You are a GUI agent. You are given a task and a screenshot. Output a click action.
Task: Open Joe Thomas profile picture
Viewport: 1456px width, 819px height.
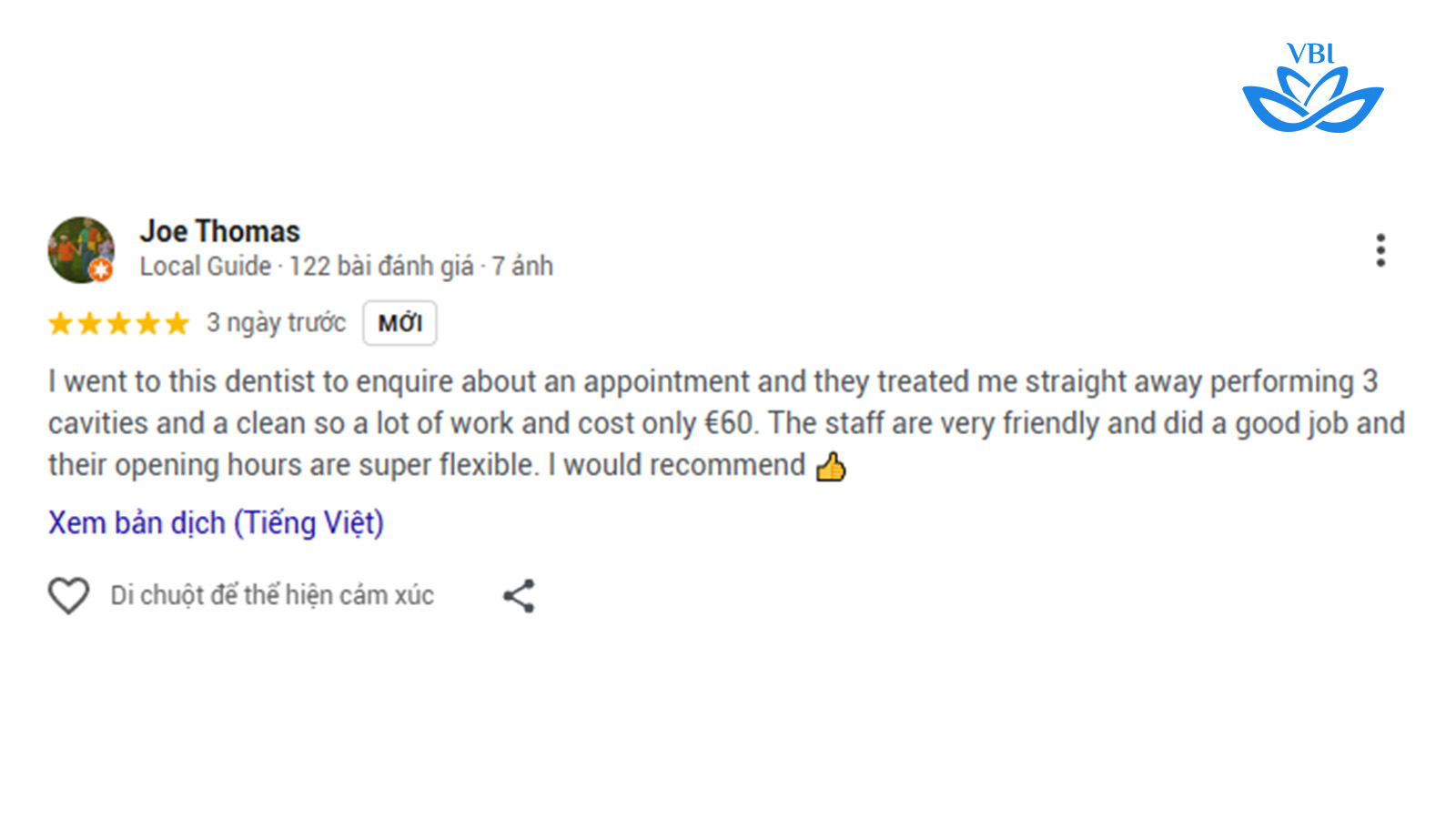click(80, 248)
